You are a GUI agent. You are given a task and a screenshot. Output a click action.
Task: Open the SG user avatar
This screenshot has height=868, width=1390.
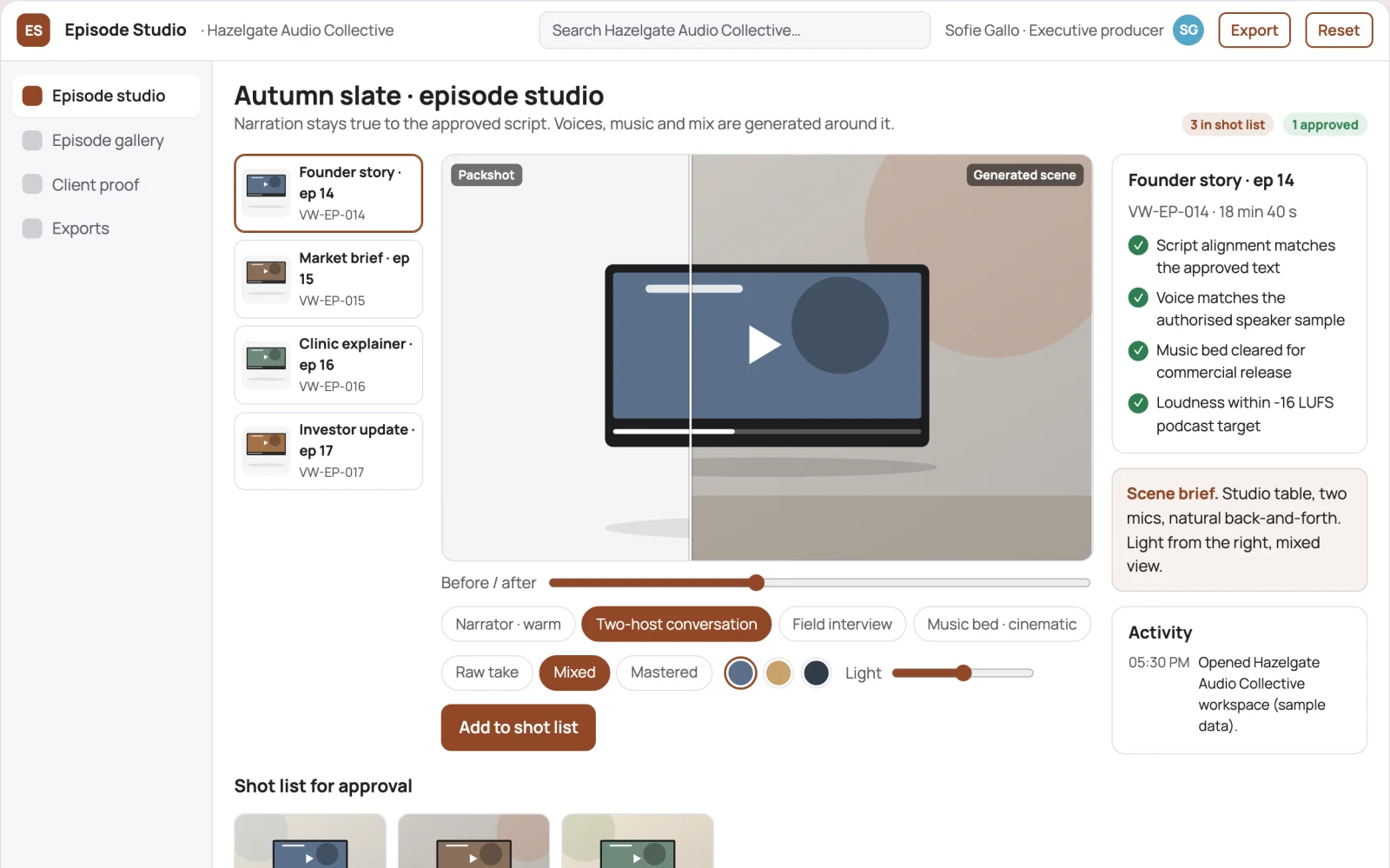click(x=1188, y=30)
